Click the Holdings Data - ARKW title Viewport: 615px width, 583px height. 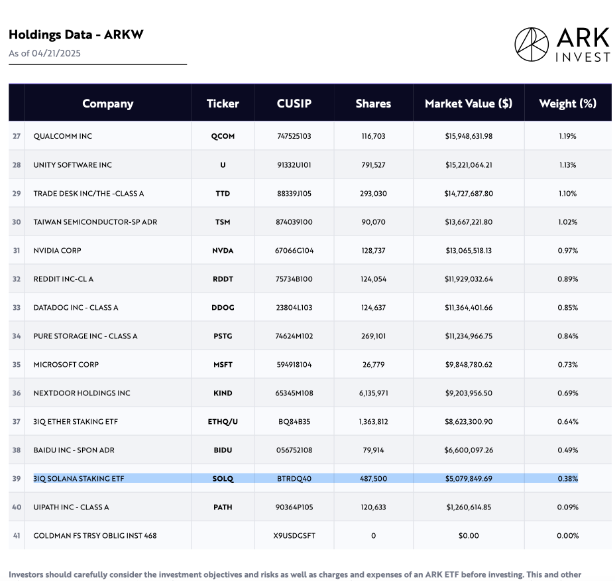point(76,35)
